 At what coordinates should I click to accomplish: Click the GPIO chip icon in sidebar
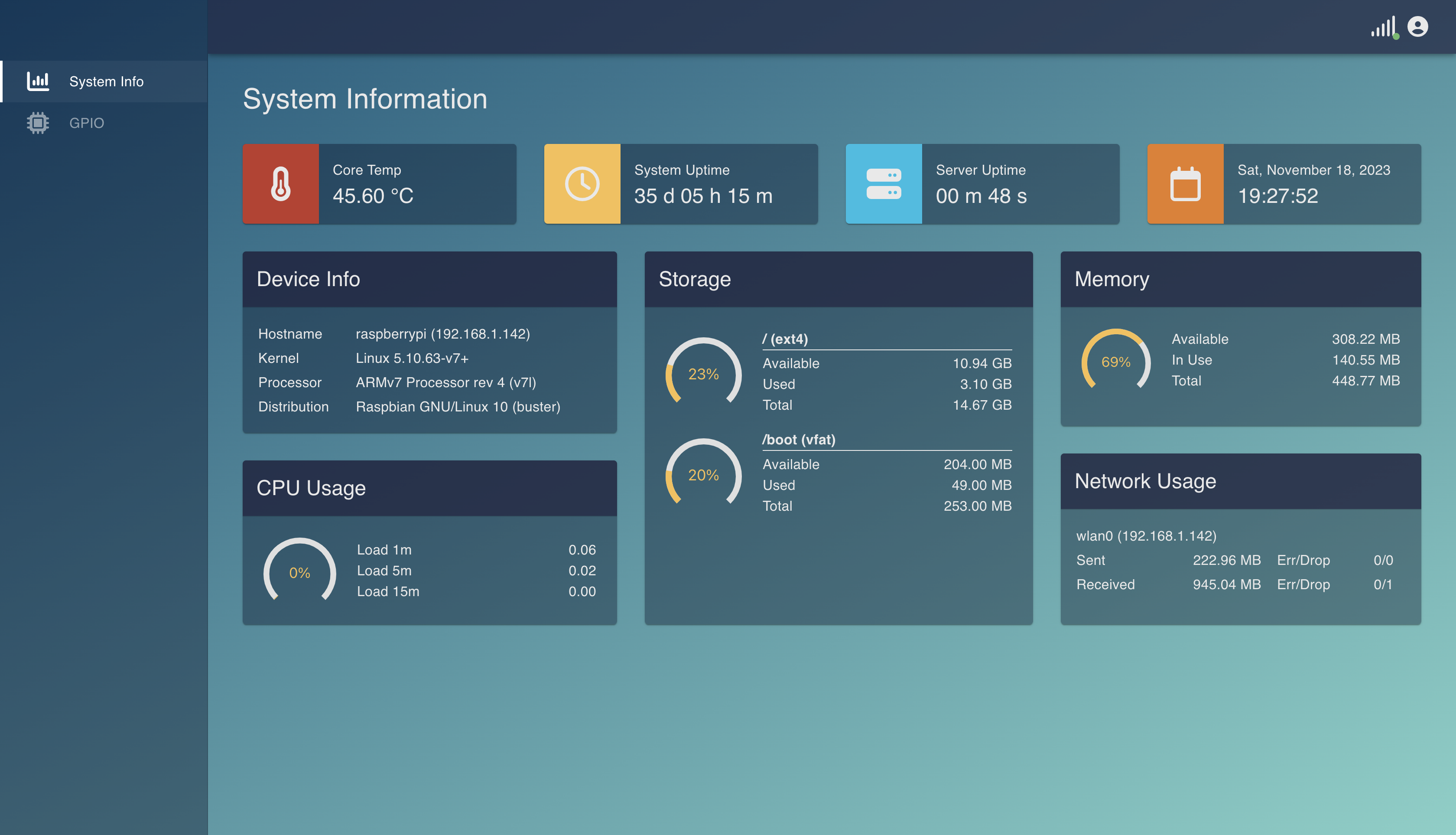[38, 123]
